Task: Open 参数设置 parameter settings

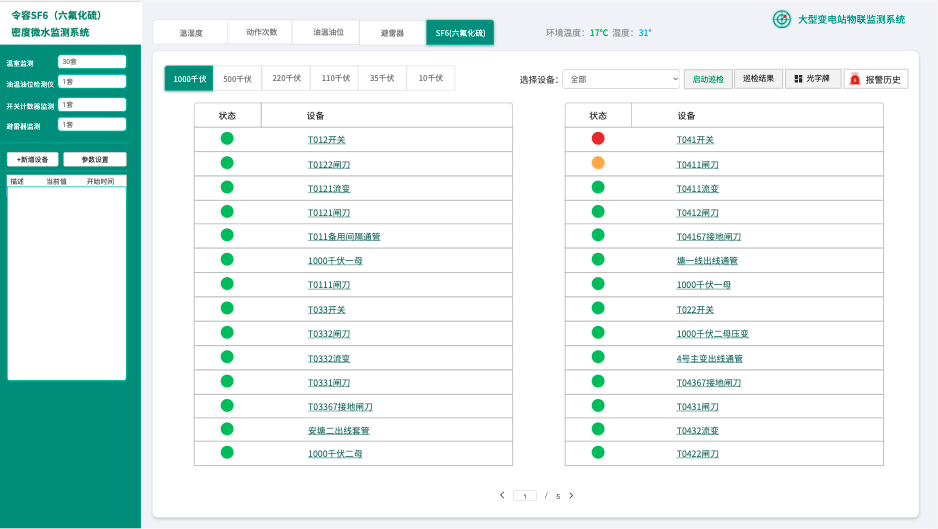Action: pos(95,159)
